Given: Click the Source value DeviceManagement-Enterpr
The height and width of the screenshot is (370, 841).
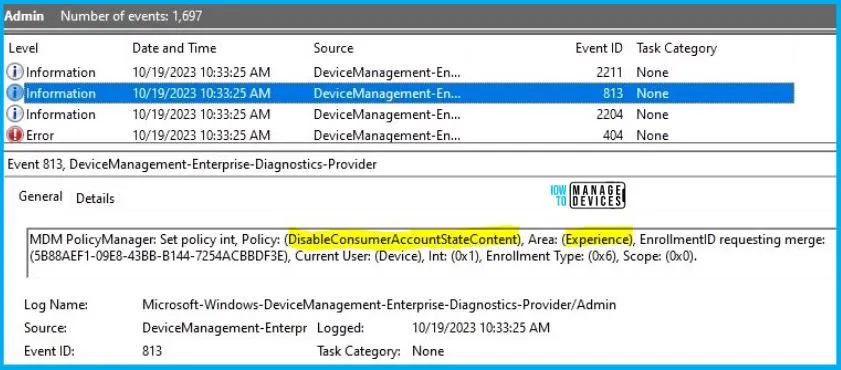Looking at the screenshot, I should [225, 328].
